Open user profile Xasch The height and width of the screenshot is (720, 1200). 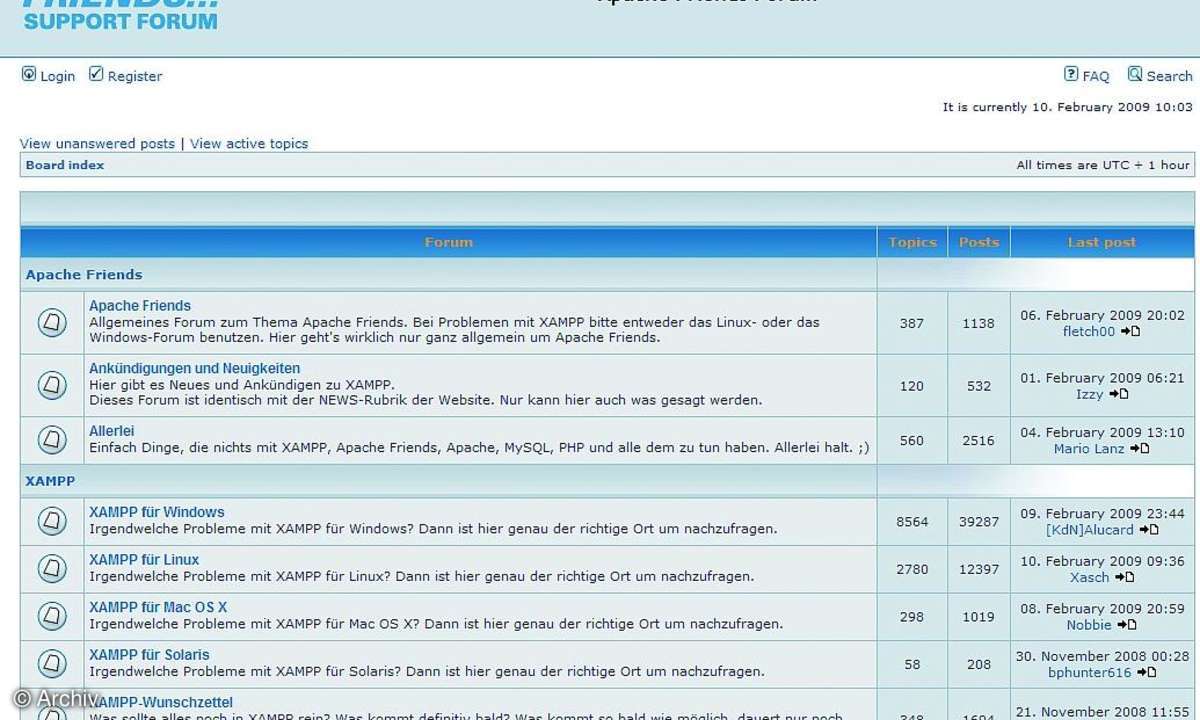tap(1089, 577)
